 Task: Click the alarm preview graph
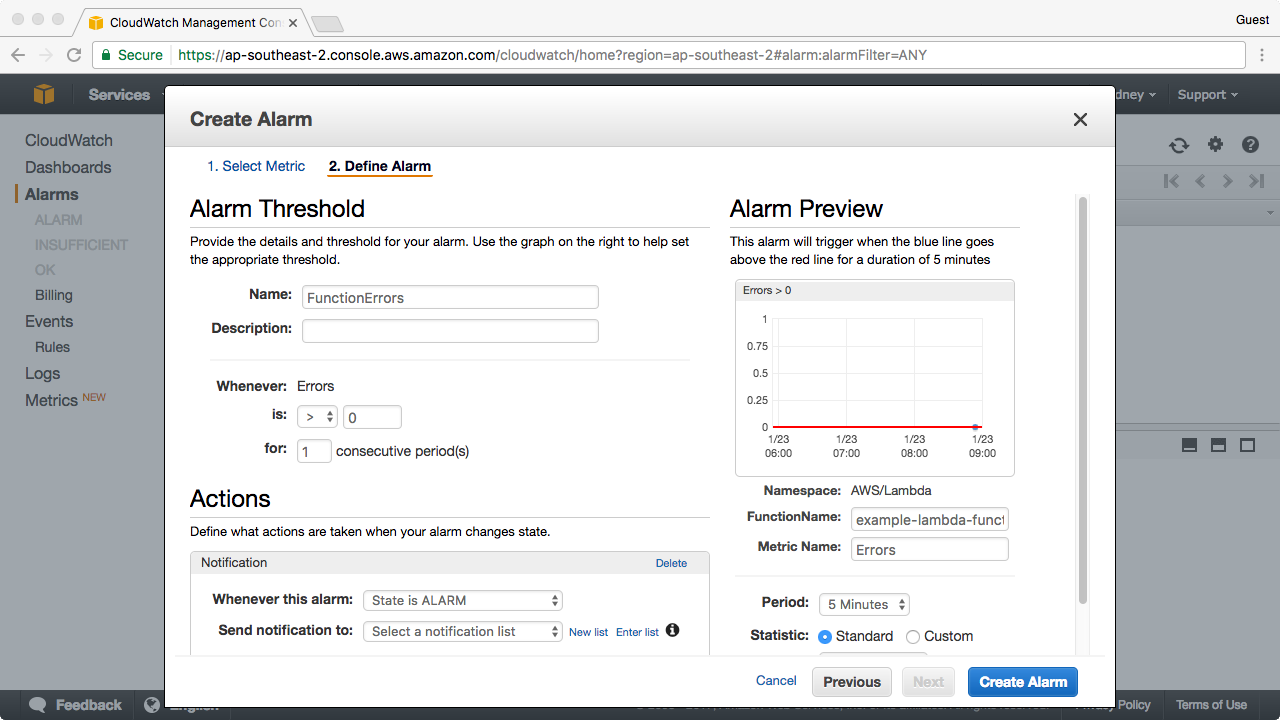point(875,378)
